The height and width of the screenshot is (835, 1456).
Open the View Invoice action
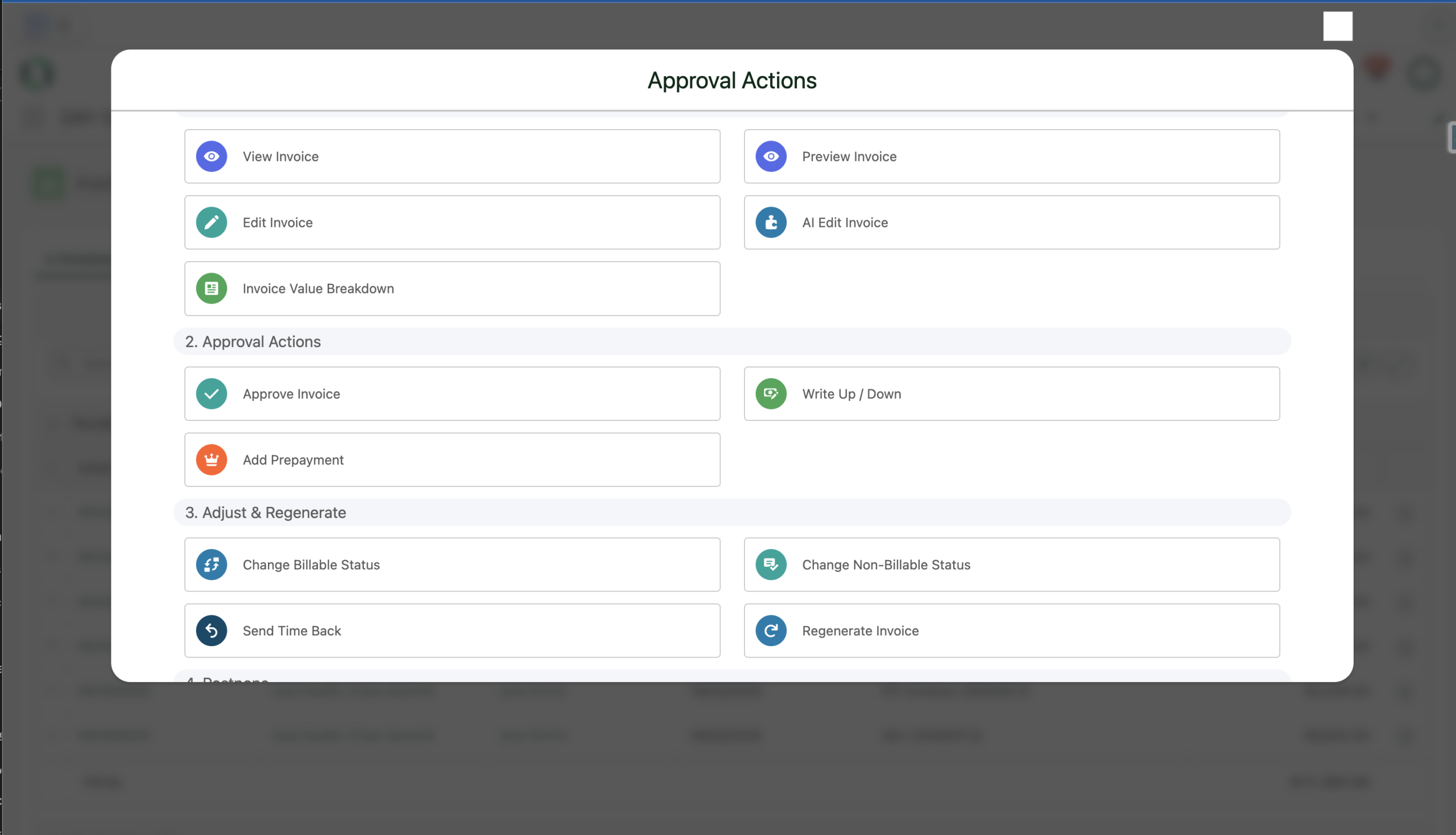[452, 156]
